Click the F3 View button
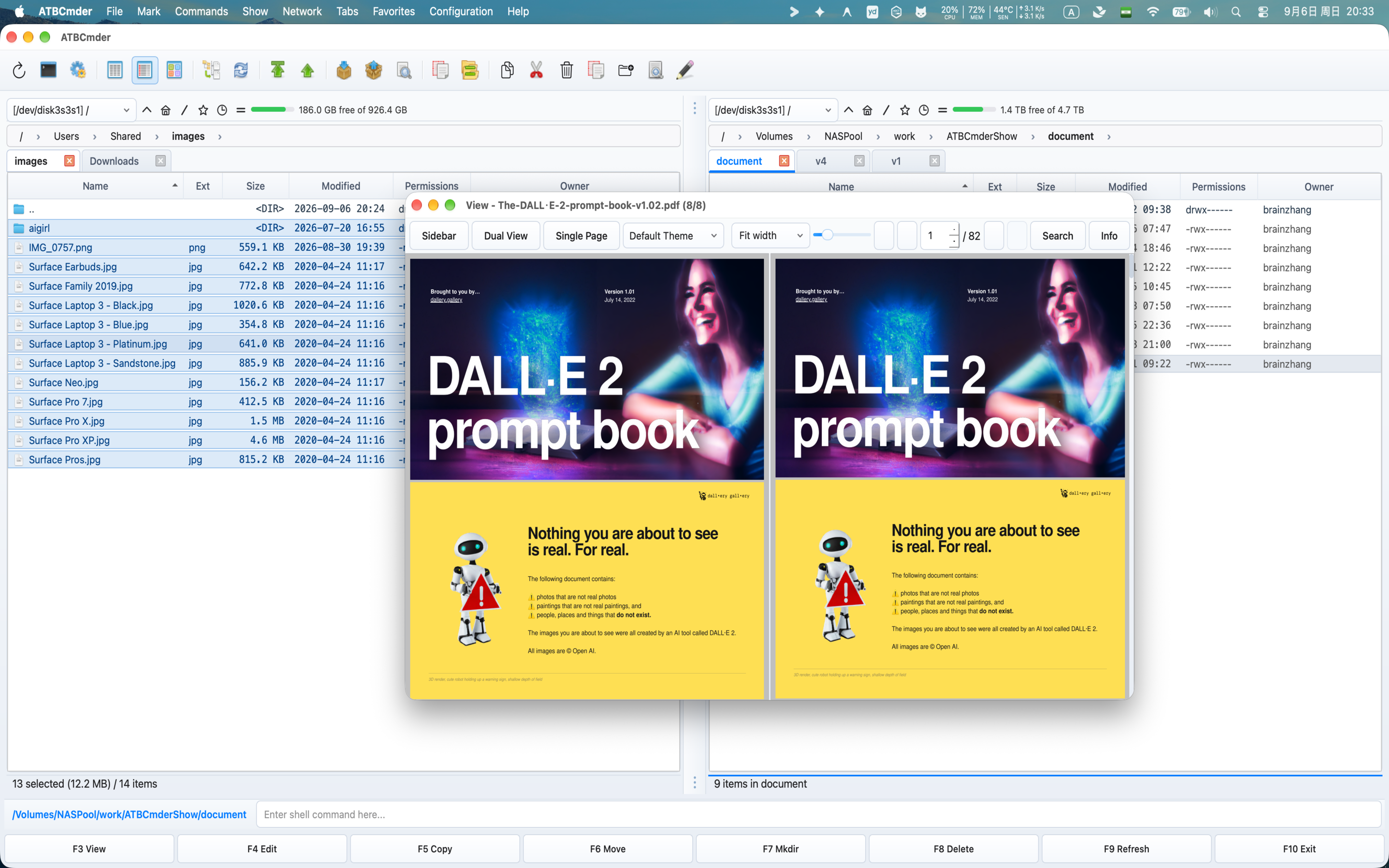The image size is (1389, 868). [x=89, y=849]
